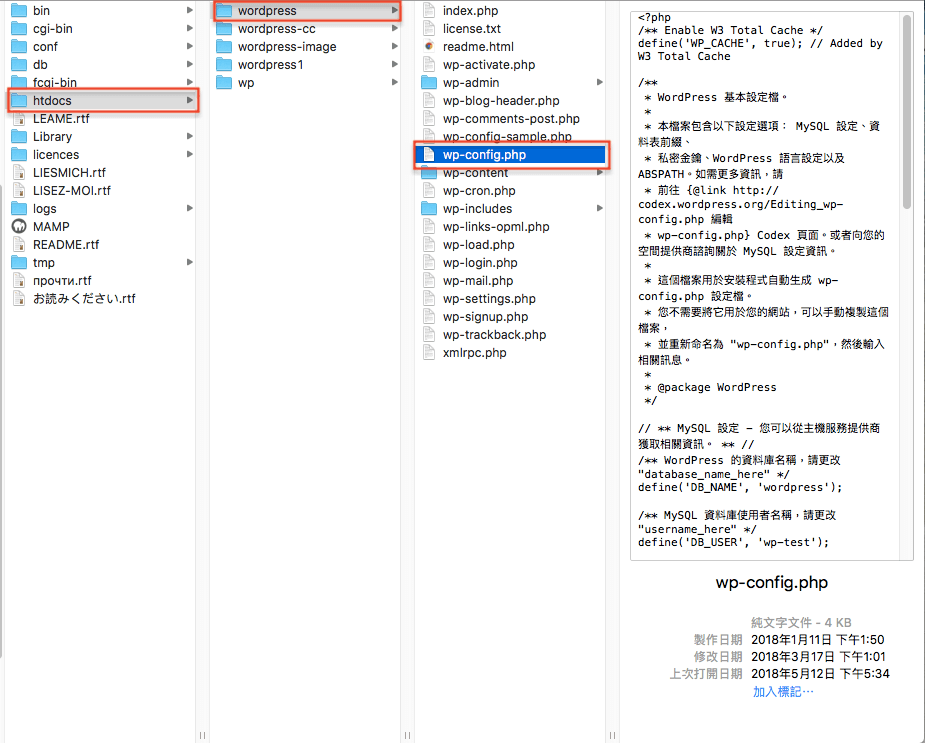The height and width of the screenshot is (743, 925).
Task: Click the 修改日期 value 2018年3月17日
Action: click(x=818, y=656)
